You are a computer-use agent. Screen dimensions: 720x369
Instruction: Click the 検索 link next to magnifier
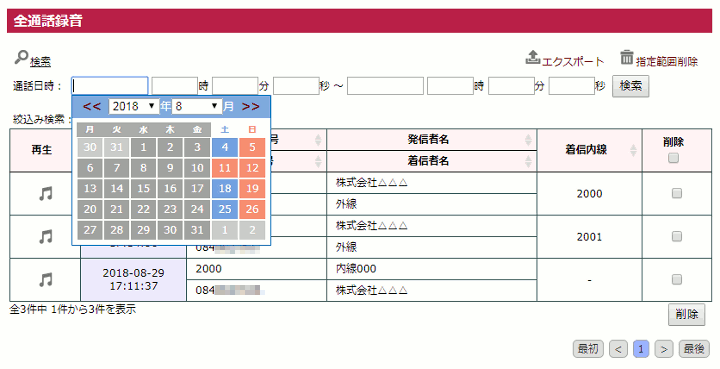pyautogui.click(x=40, y=62)
